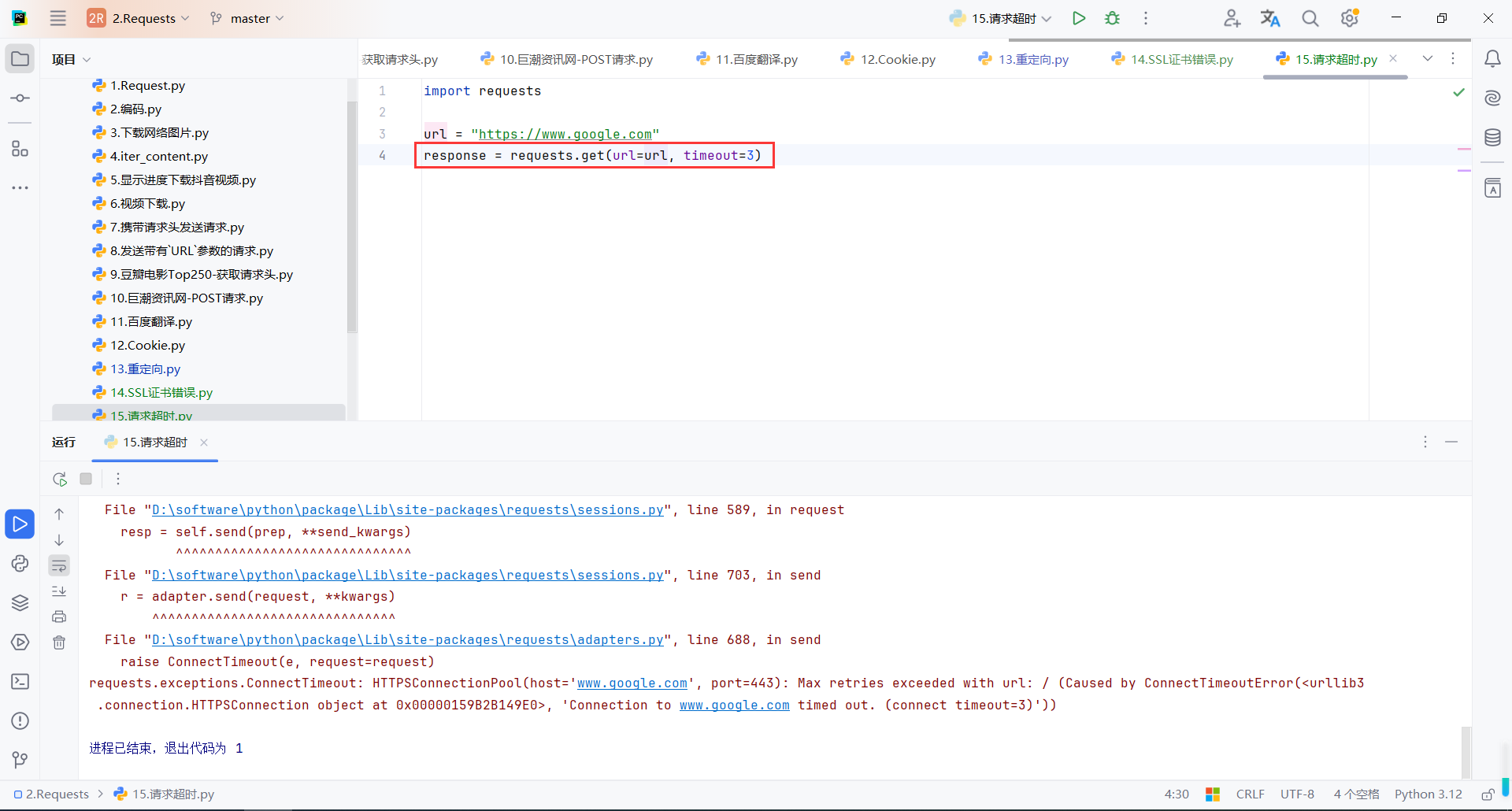Image resolution: width=1512 pixels, height=811 pixels.
Task: Open run configuration dropdown 15.请求超时
Action: [1000, 18]
